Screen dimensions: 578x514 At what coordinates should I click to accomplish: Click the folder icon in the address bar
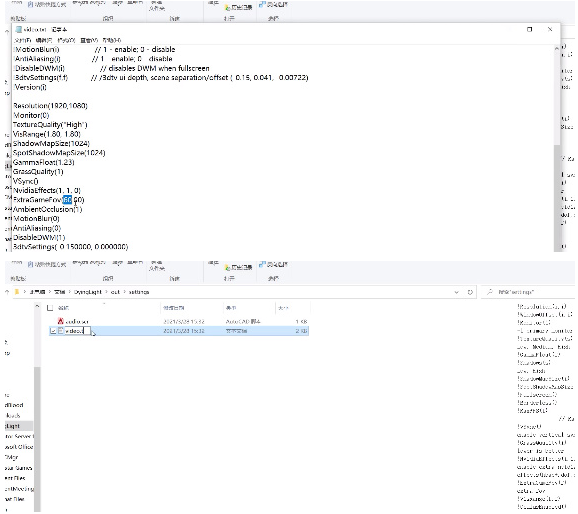click(17, 292)
